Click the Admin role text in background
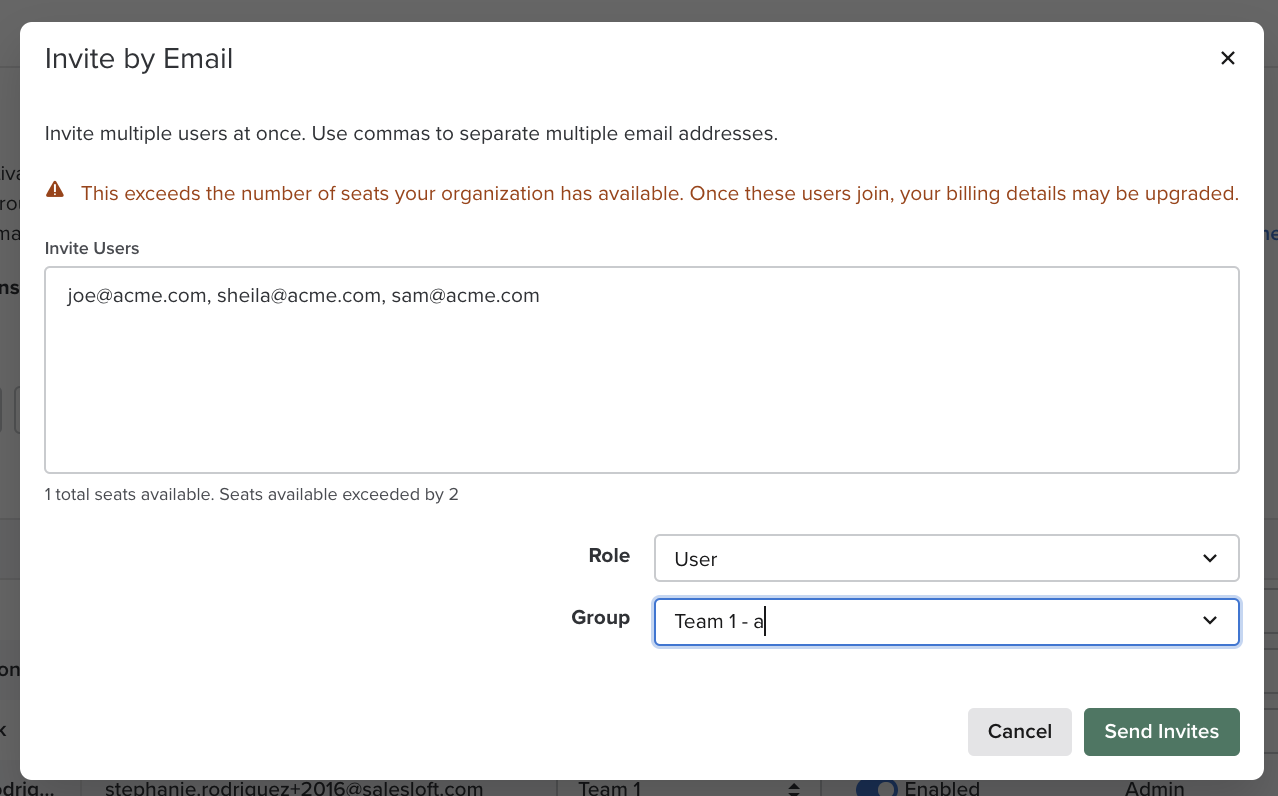Image resolution: width=1278 pixels, height=796 pixels. tap(1154, 789)
